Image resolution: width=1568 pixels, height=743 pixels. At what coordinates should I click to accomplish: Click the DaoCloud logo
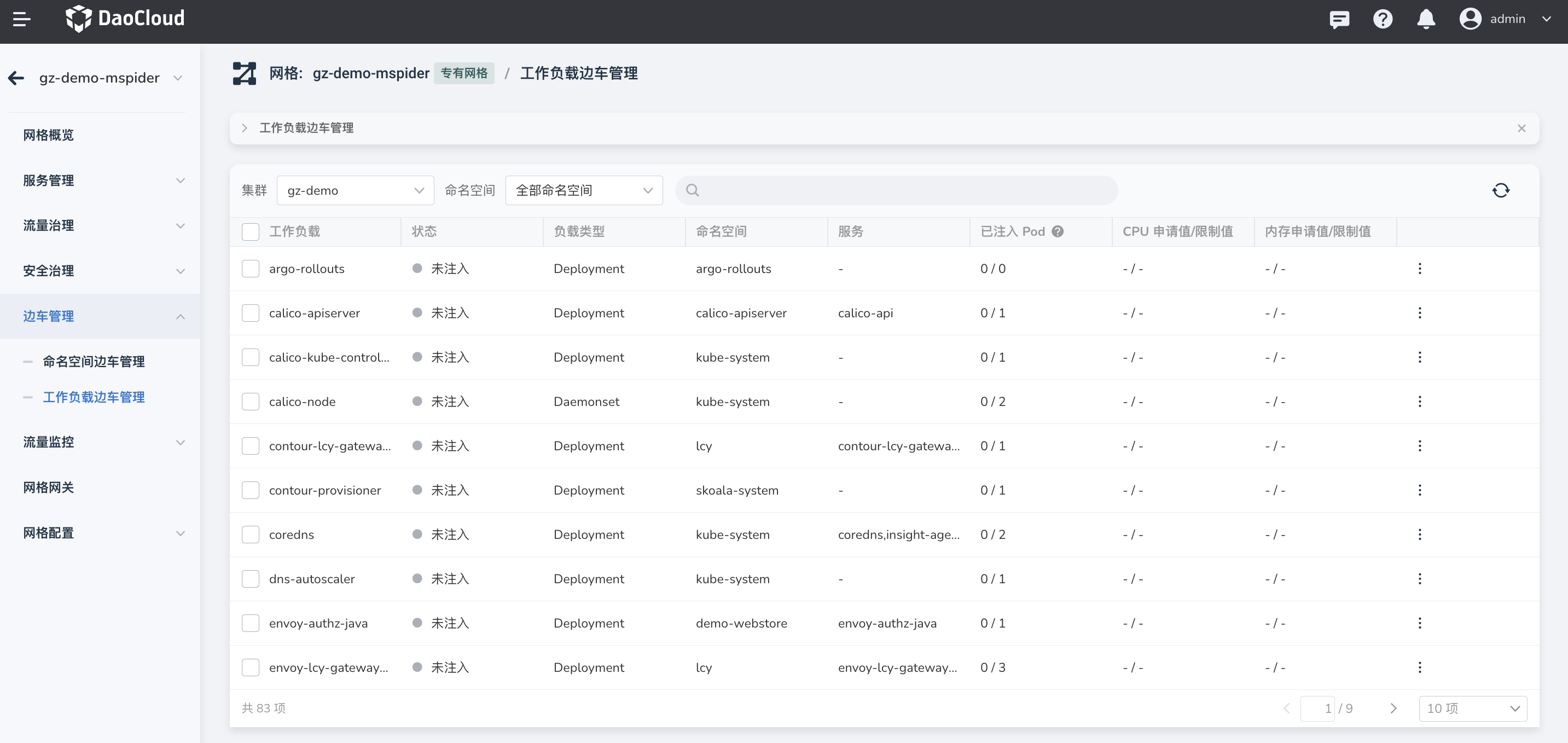tap(125, 18)
